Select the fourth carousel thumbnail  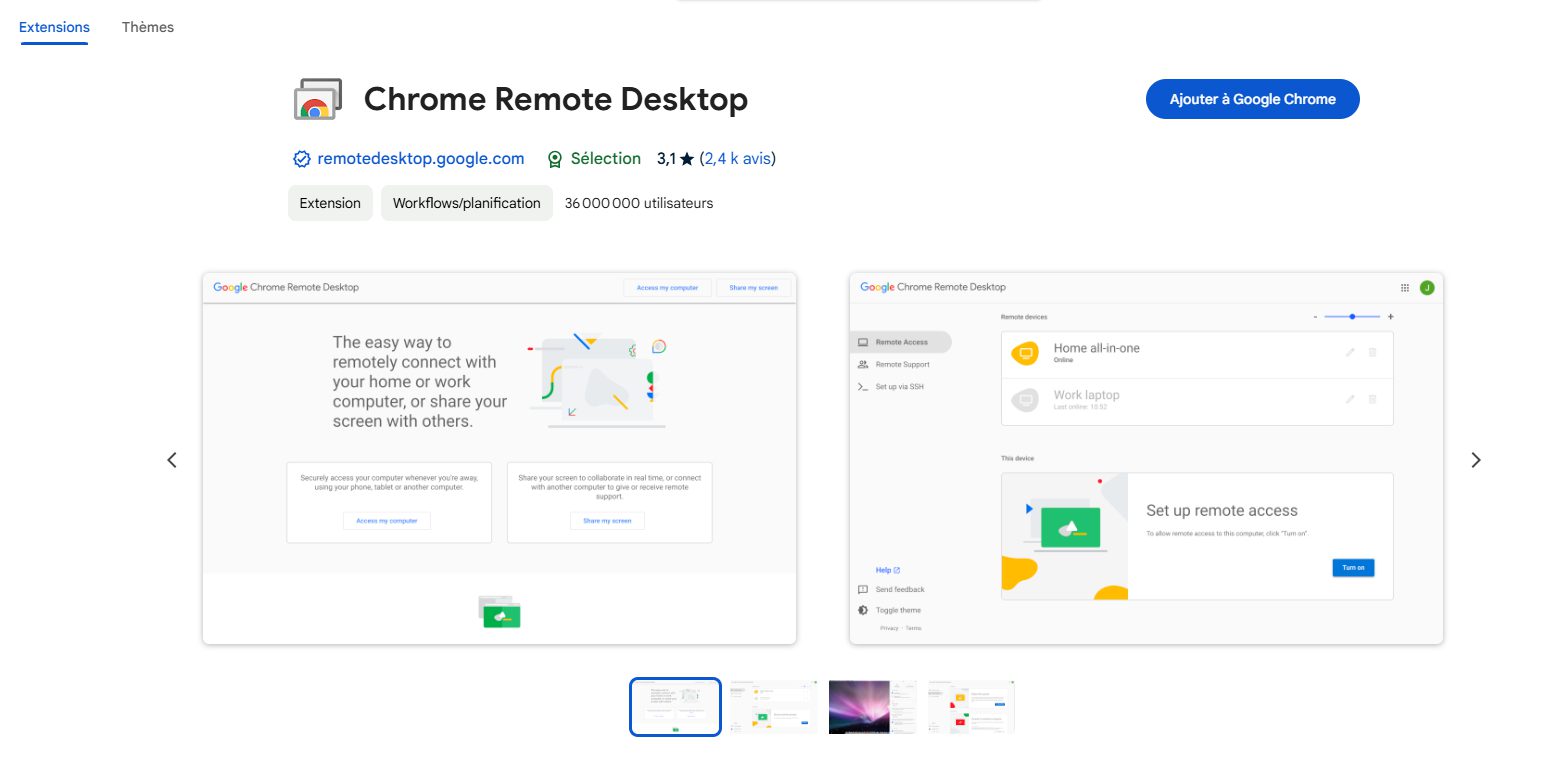point(970,707)
